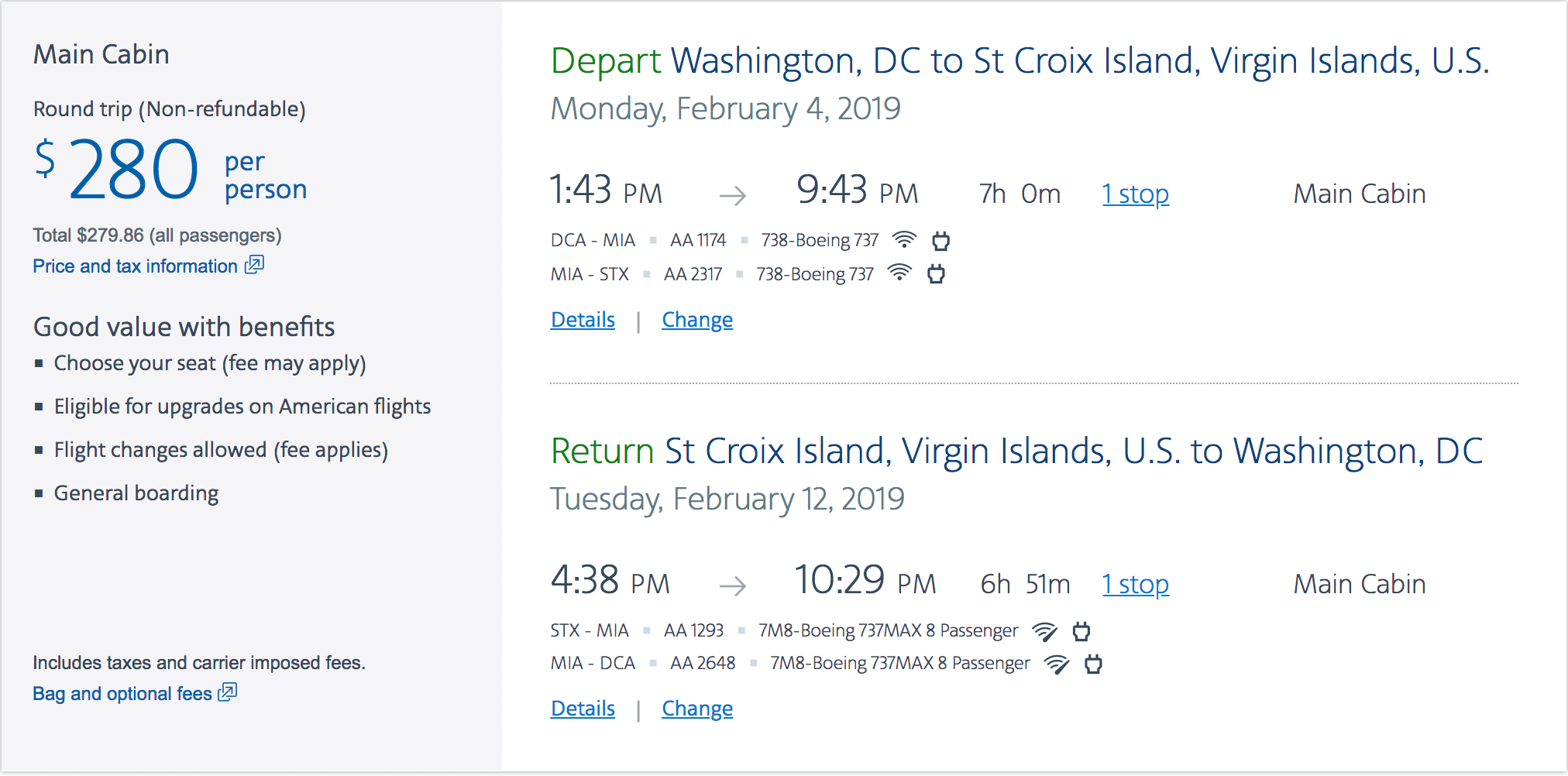Click the power outlet icon for AA 2317
The width and height of the screenshot is (1568, 776).
[936, 273]
